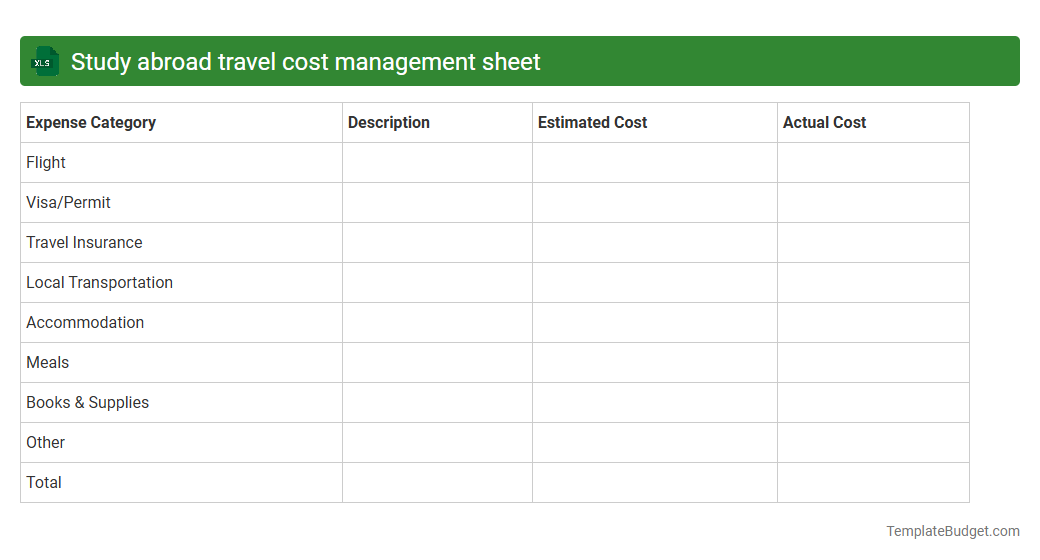The image size is (1040, 560).
Task: Click the Books & Supplies row label
Action: click(88, 403)
